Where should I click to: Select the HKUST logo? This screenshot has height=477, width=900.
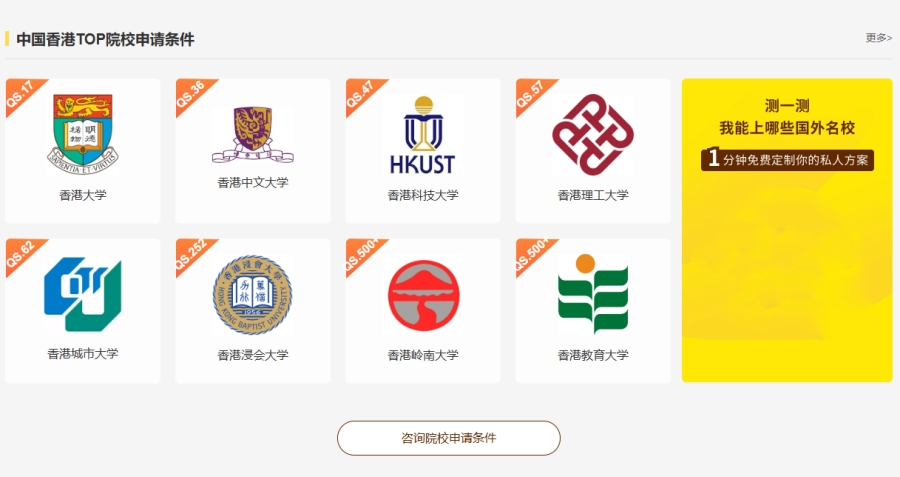coord(422,135)
